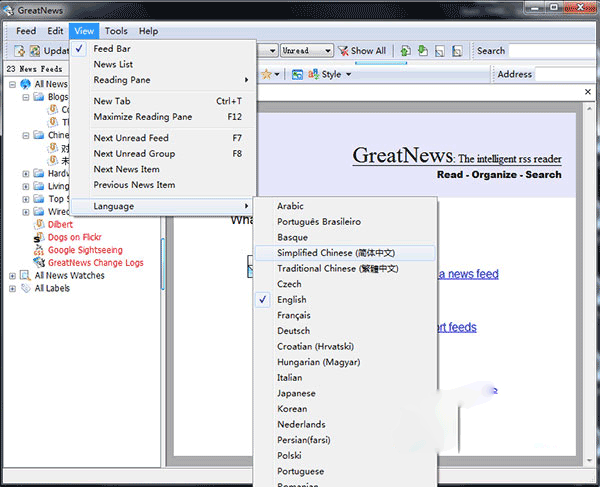600x487 pixels.
Task: Click the All Labels tag icon
Action: tap(25, 288)
